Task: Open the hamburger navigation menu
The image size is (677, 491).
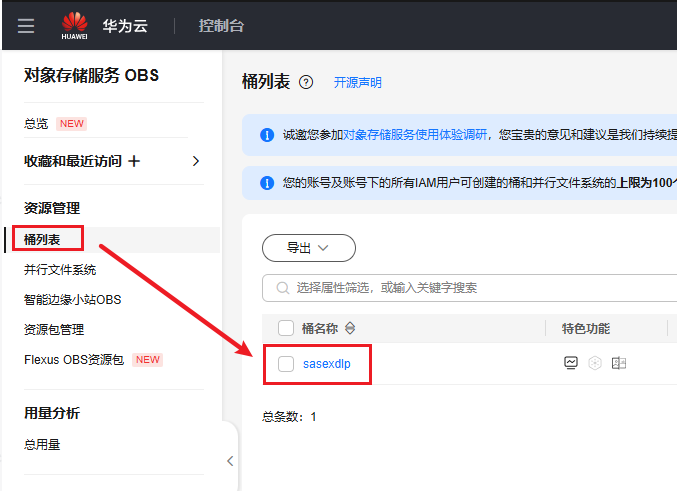Action: [26, 25]
